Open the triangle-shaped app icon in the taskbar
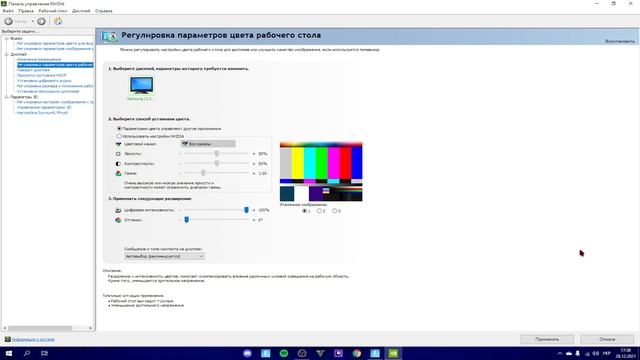 pyautogui.click(x=320, y=353)
